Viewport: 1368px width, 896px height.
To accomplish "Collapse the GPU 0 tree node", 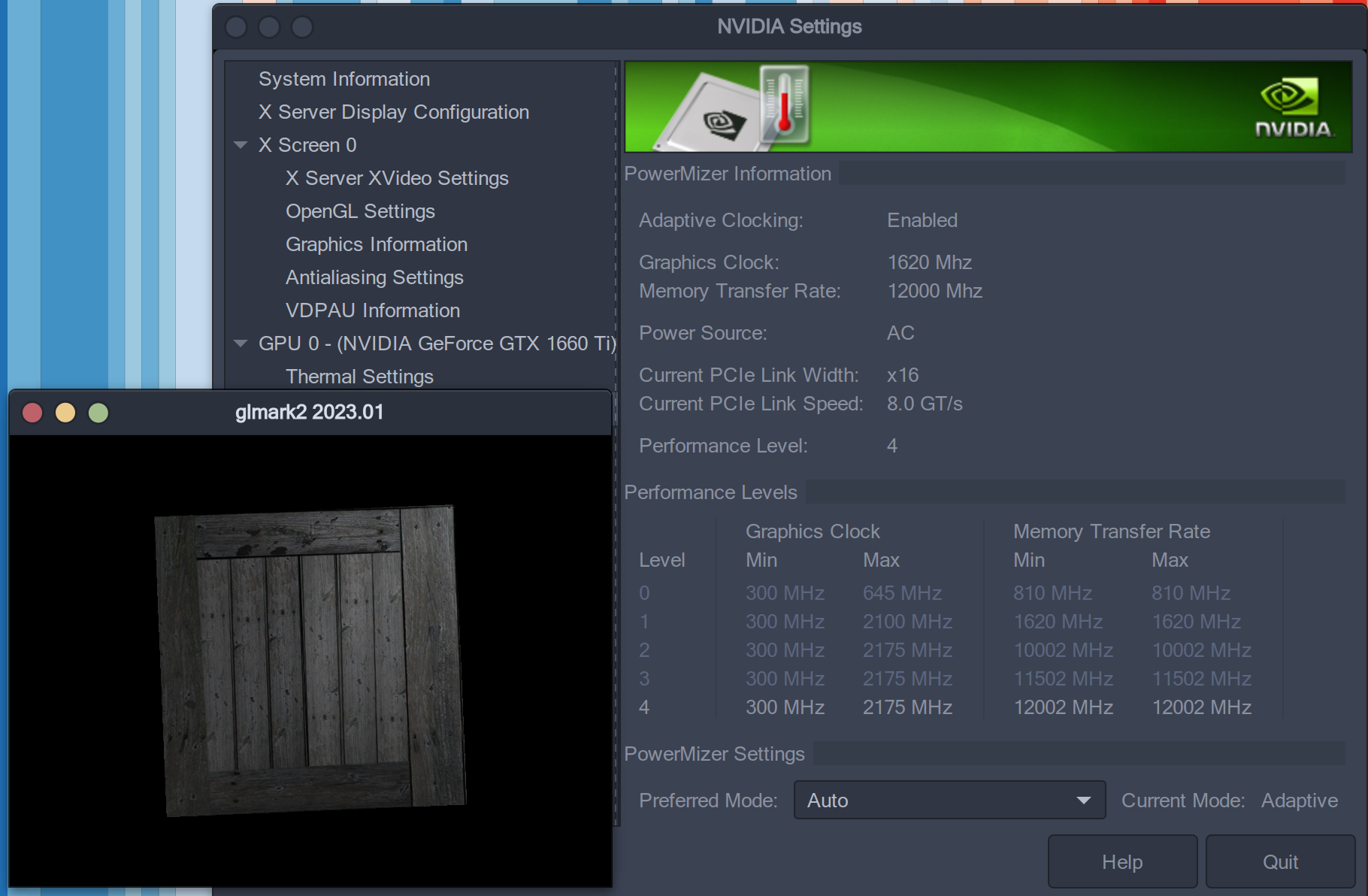I will point(241,344).
